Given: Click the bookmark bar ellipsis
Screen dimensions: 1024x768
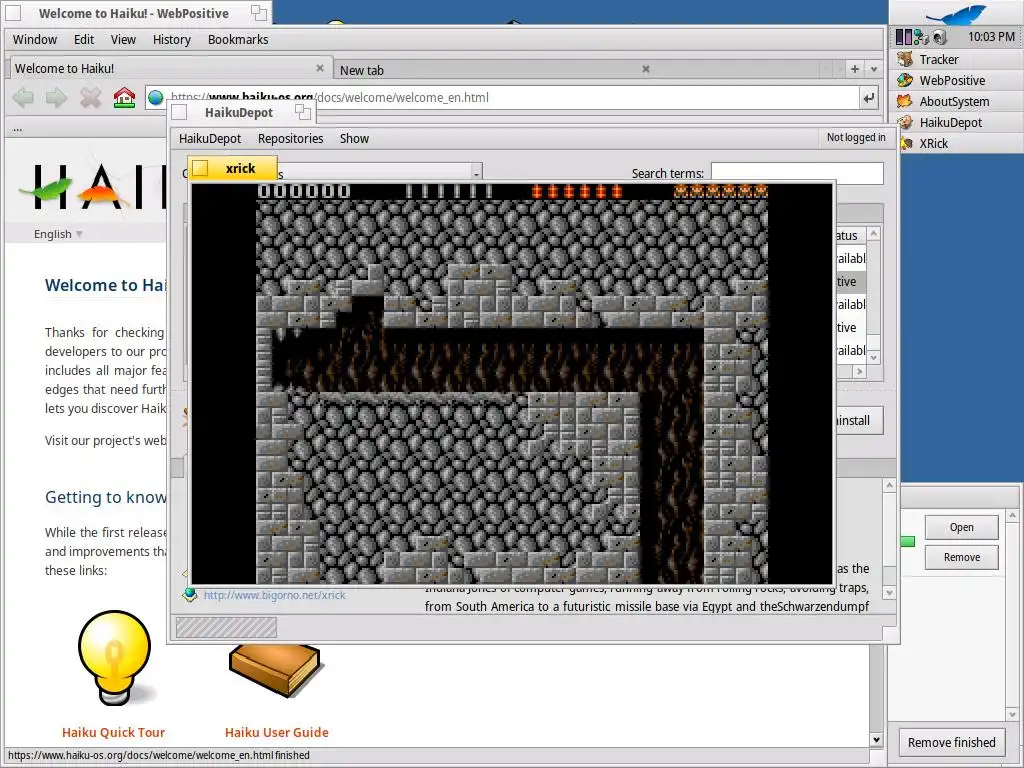Looking at the screenshot, I should 17,128.
